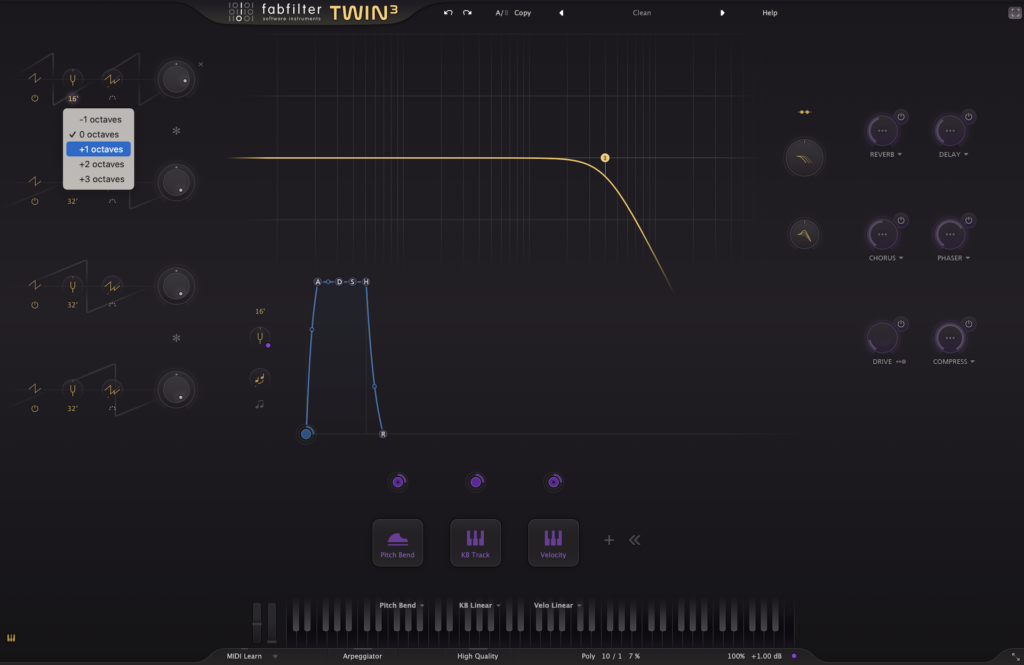Add a new modulation source with plus
Viewport: 1024px width, 665px height.
[x=608, y=540]
